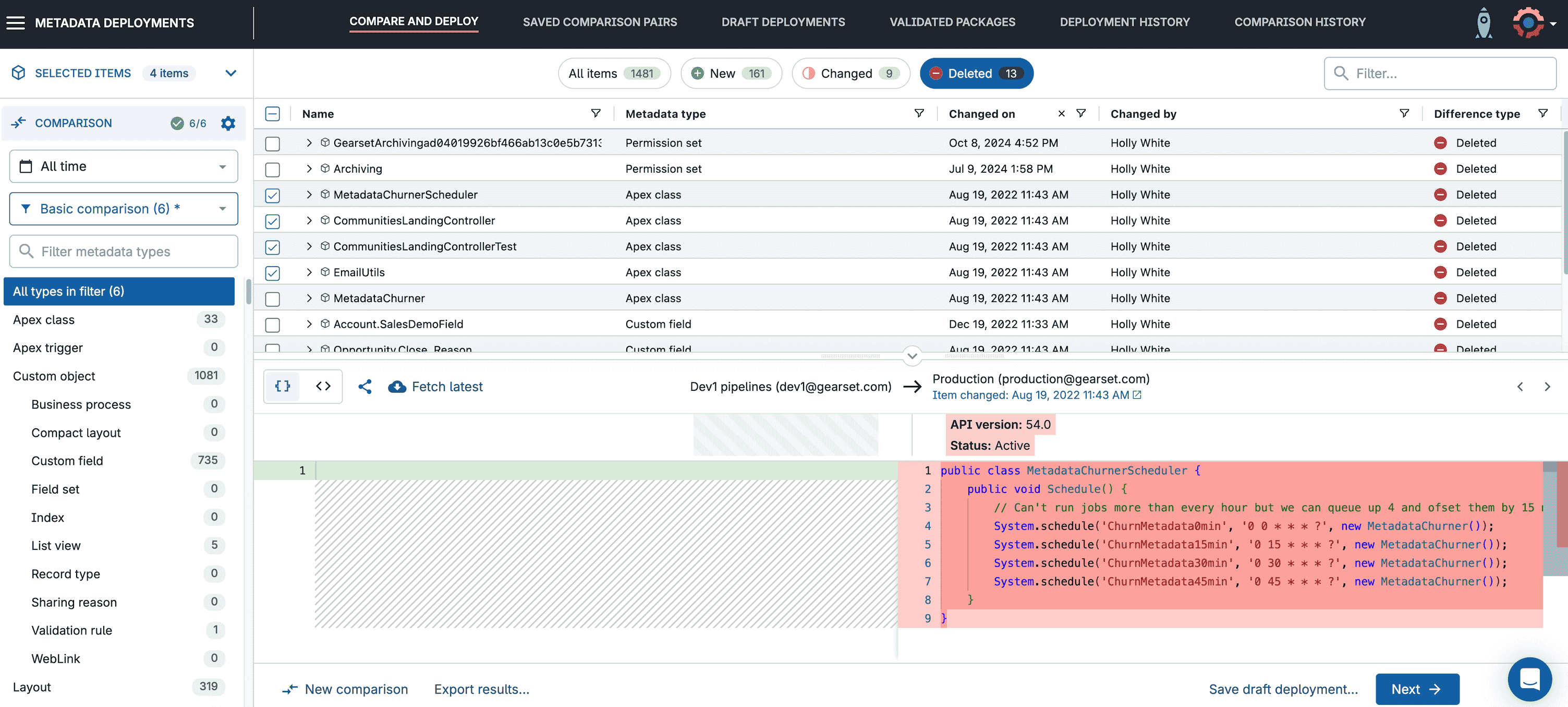Image resolution: width=1568 pixels, height=707 pixels.
Task: Open the Deployment History tab
Action: click(1124, 22)
